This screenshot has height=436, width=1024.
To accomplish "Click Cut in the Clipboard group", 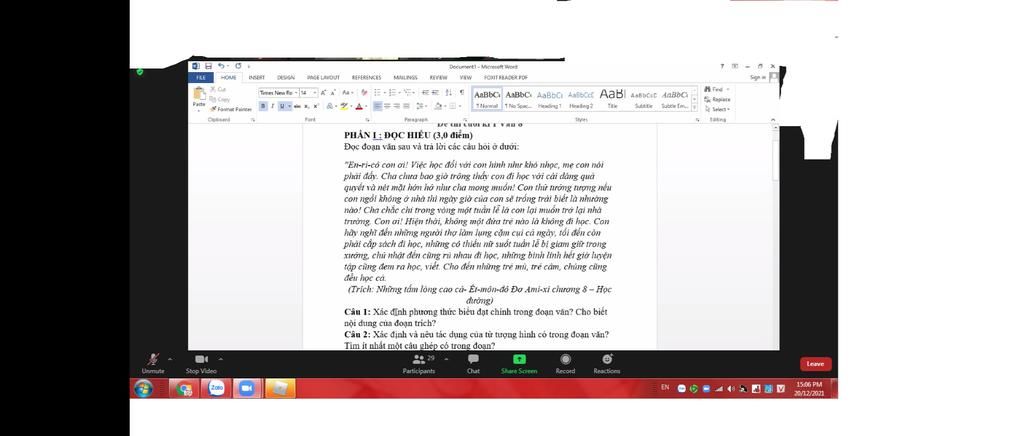I will click(219, 89).
